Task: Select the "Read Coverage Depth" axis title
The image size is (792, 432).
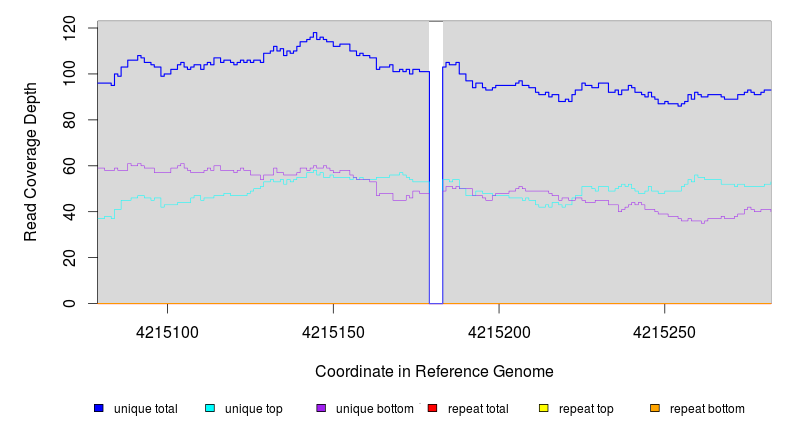Action: click(31, 162)
